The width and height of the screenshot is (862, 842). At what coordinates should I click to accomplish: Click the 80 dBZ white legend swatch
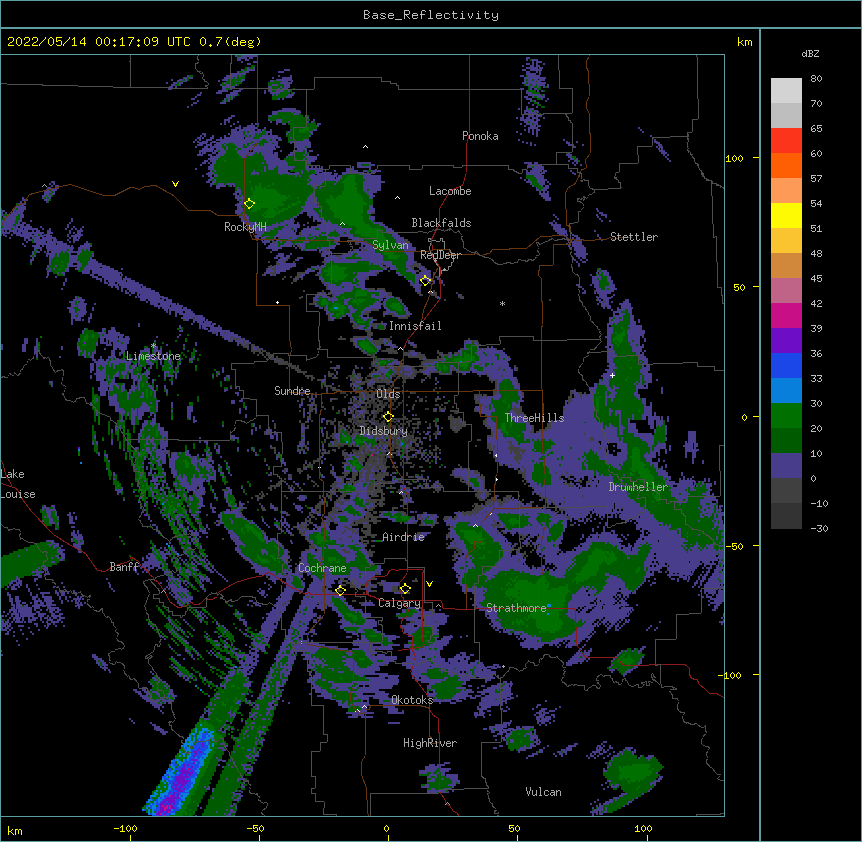point(786,90)
